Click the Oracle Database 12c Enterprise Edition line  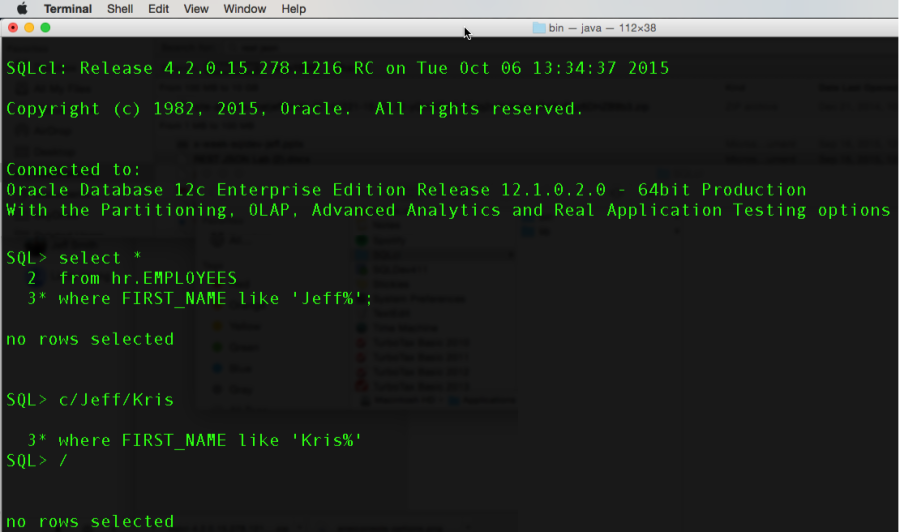point(405,190)
